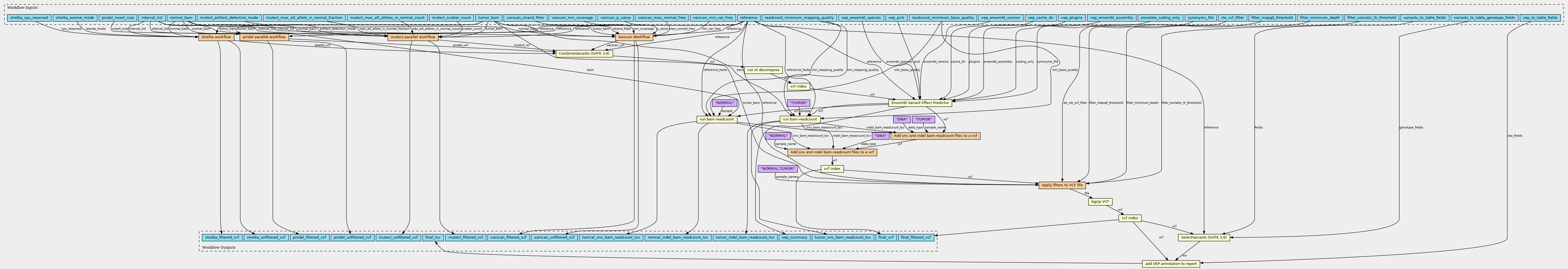1568x269 pixels.
Task: Click the Ensembl Variant Effect Predictor node
Action: click(920, 103)
